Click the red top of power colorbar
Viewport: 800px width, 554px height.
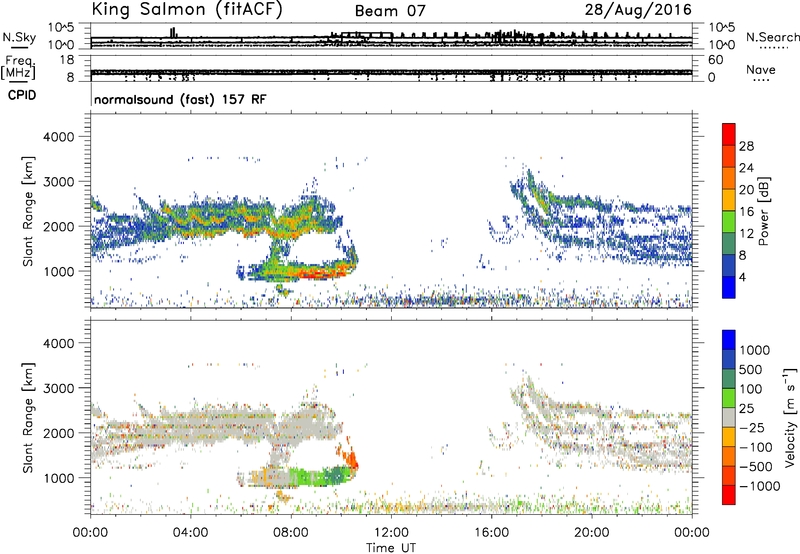pos(729,134)
